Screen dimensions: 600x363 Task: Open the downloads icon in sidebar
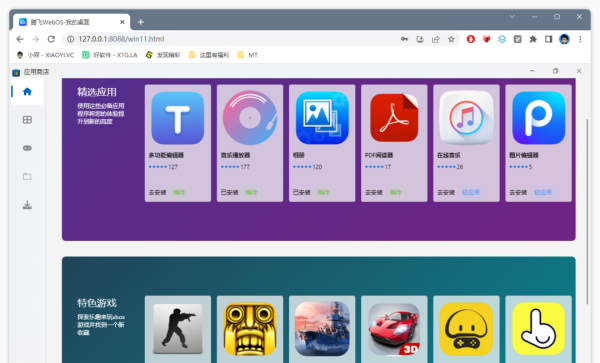click(x=27, y=205)
